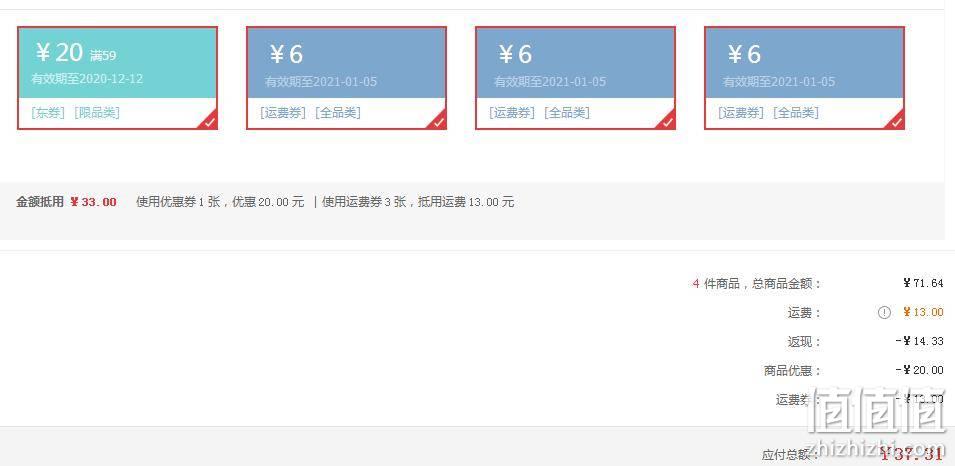The height and width of the screenshot is (466, 955).
Task: Click the info icon beside 运费 amount
Action: point(884,312)
